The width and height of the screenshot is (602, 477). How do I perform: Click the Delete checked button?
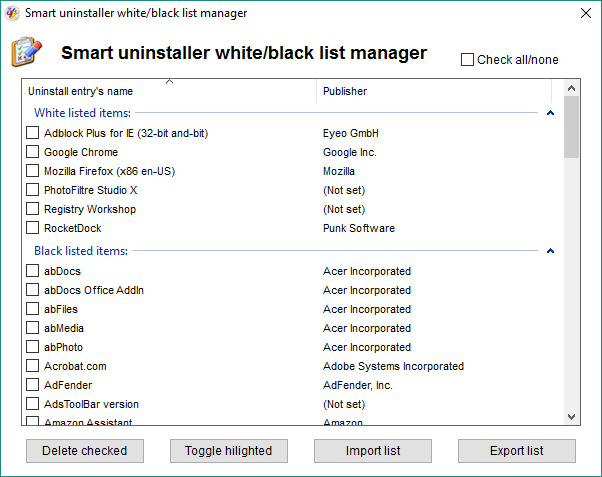(85, 451)
